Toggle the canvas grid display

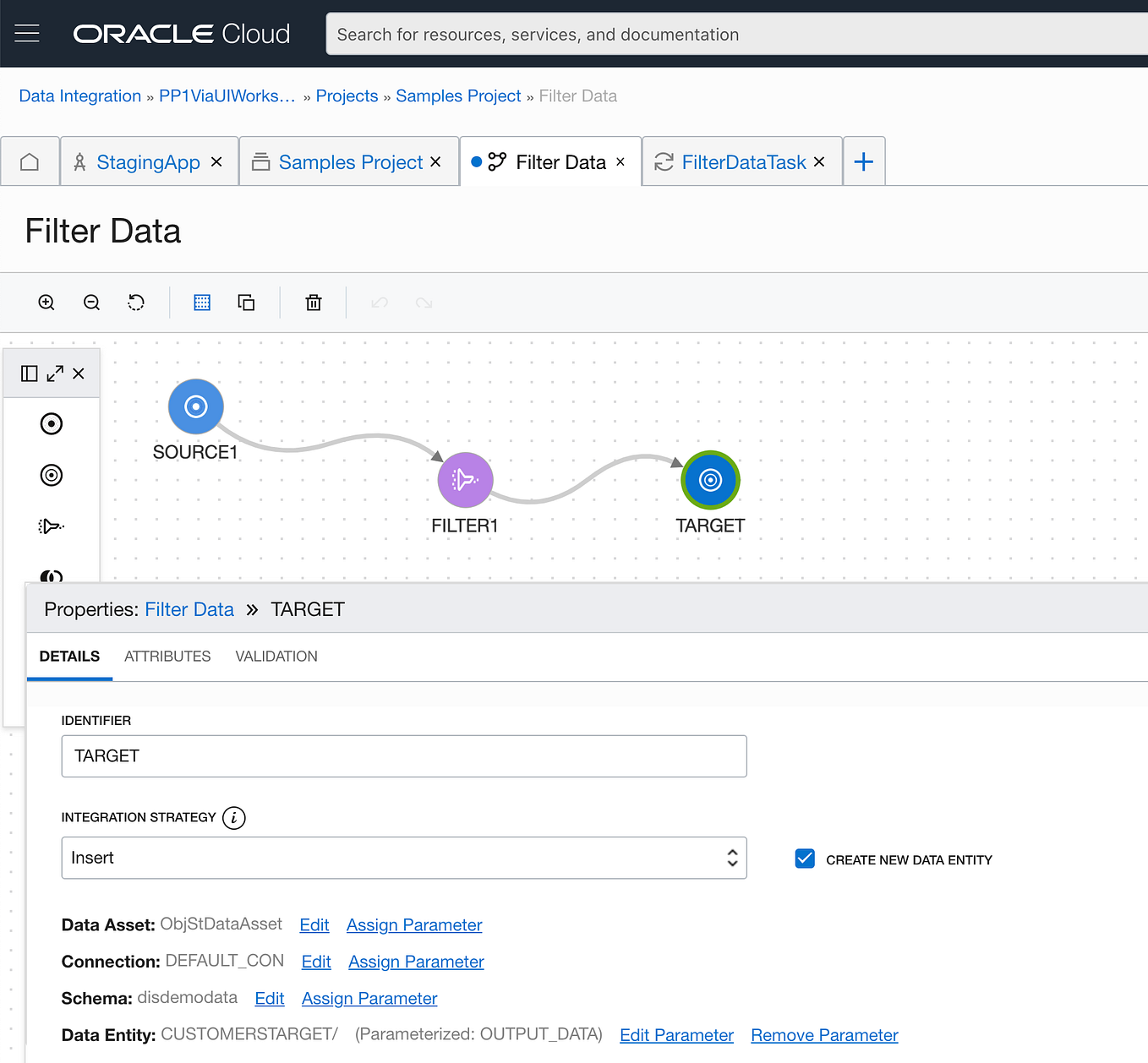(x=201, y=302)
